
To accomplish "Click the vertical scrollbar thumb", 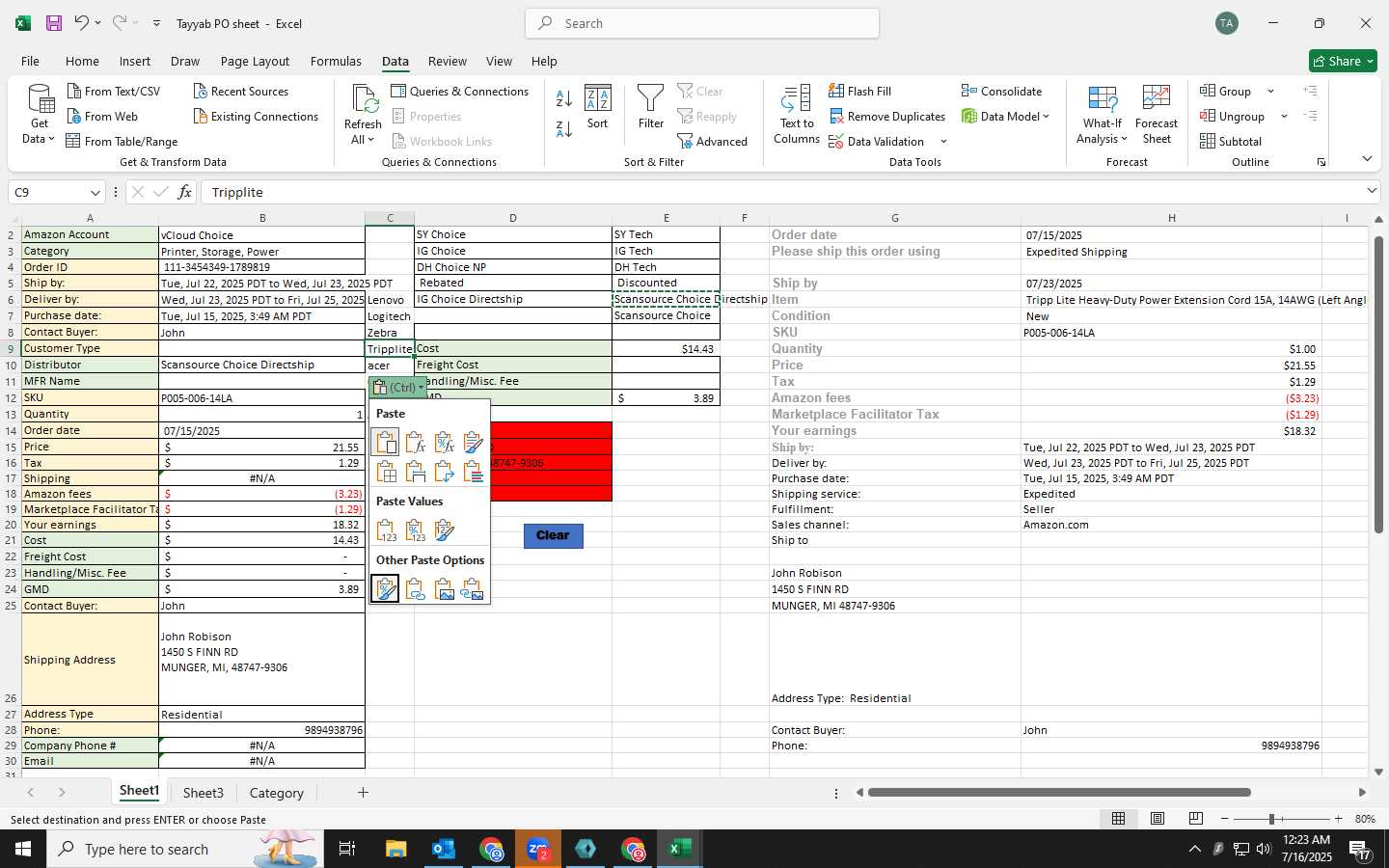I will [1378, 384].
